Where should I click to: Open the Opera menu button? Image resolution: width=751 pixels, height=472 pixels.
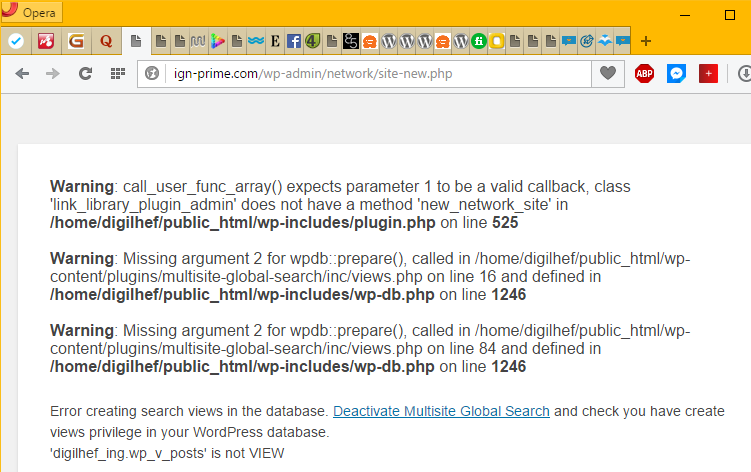point(32,12)
